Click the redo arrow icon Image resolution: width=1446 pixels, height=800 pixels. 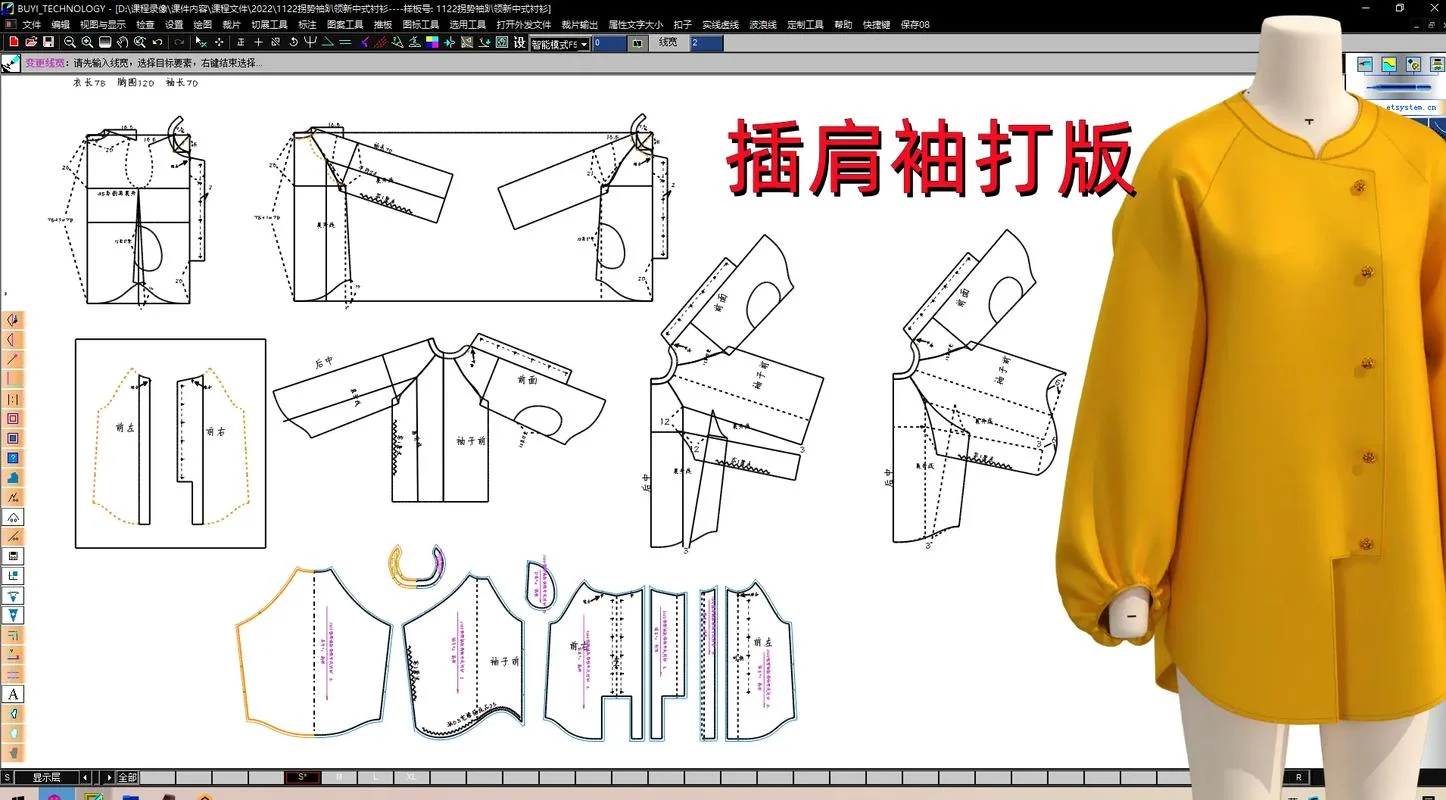click(x=179, y=42)
